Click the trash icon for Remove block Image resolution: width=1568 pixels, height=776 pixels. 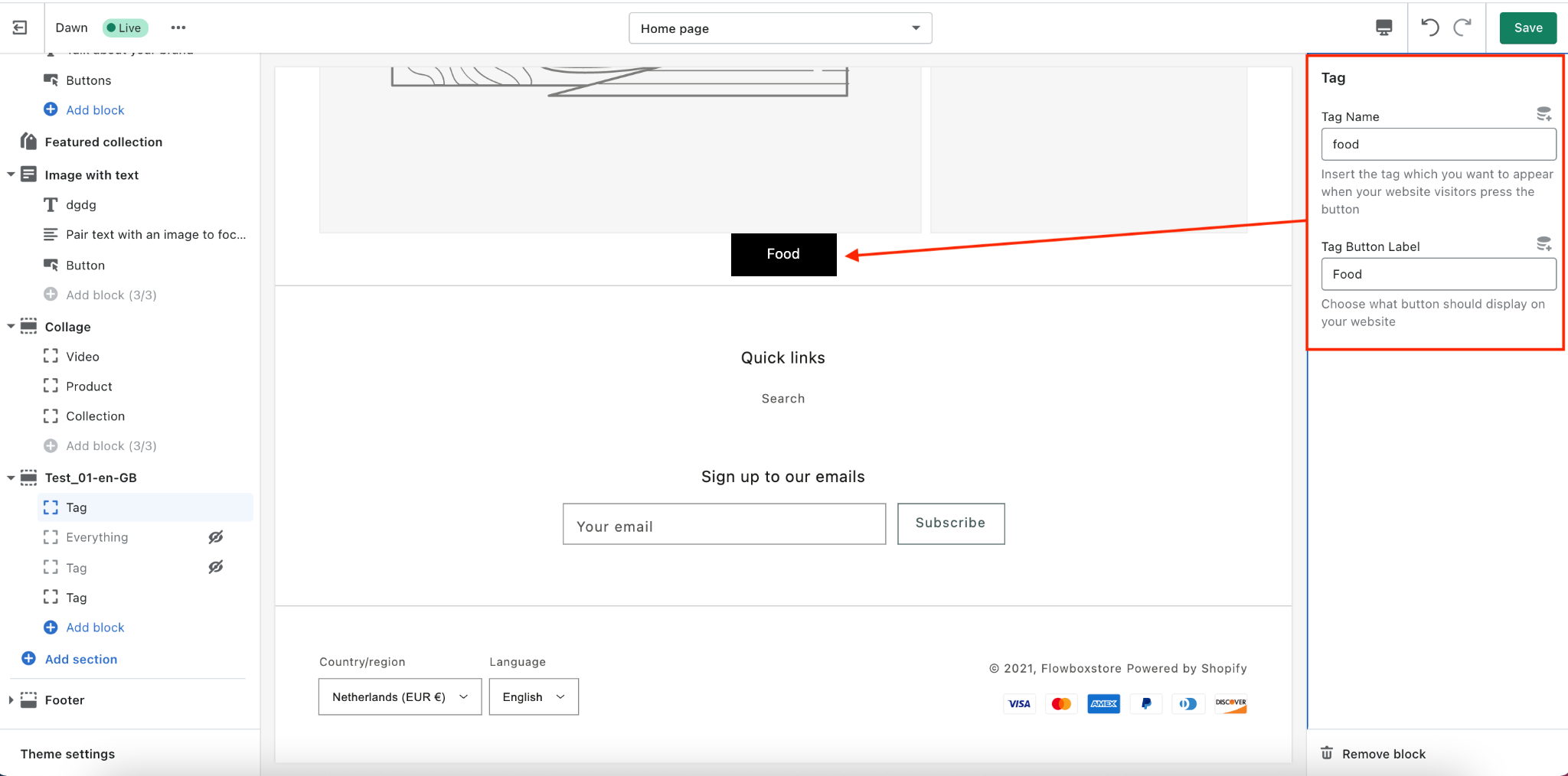pos(1327,753)
